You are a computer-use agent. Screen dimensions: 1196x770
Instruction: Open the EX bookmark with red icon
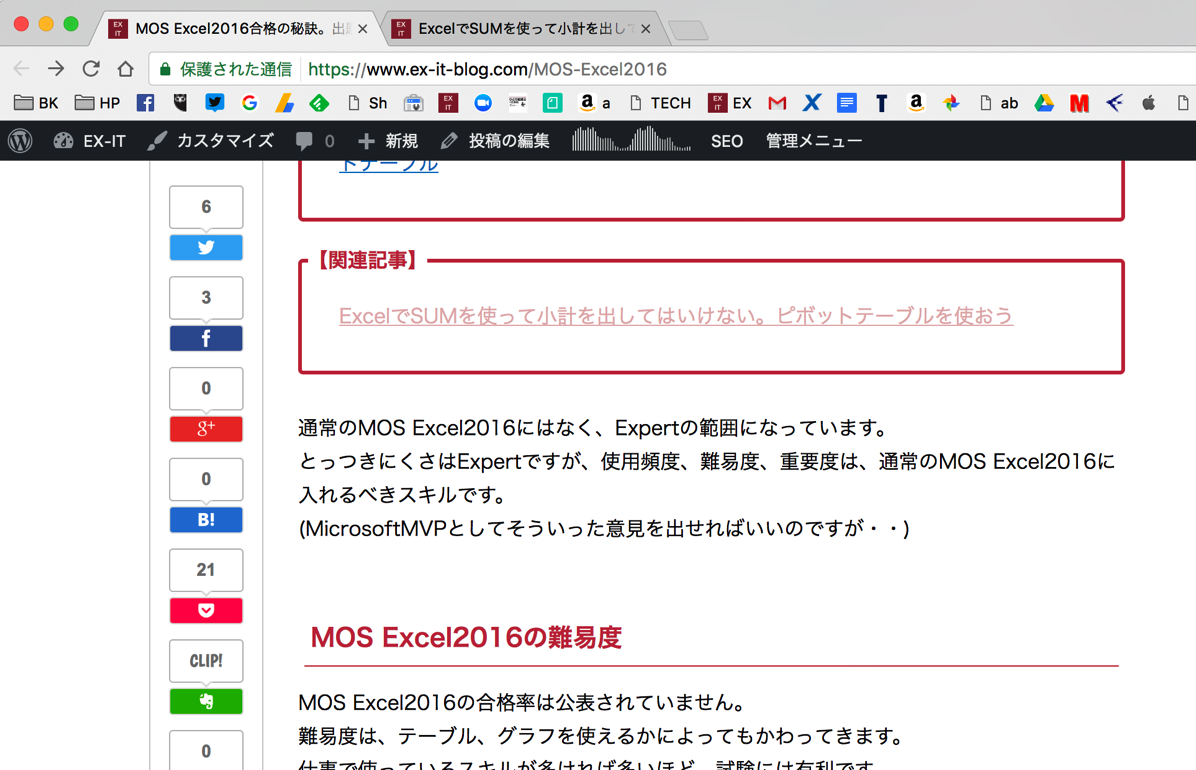[730, 103]
